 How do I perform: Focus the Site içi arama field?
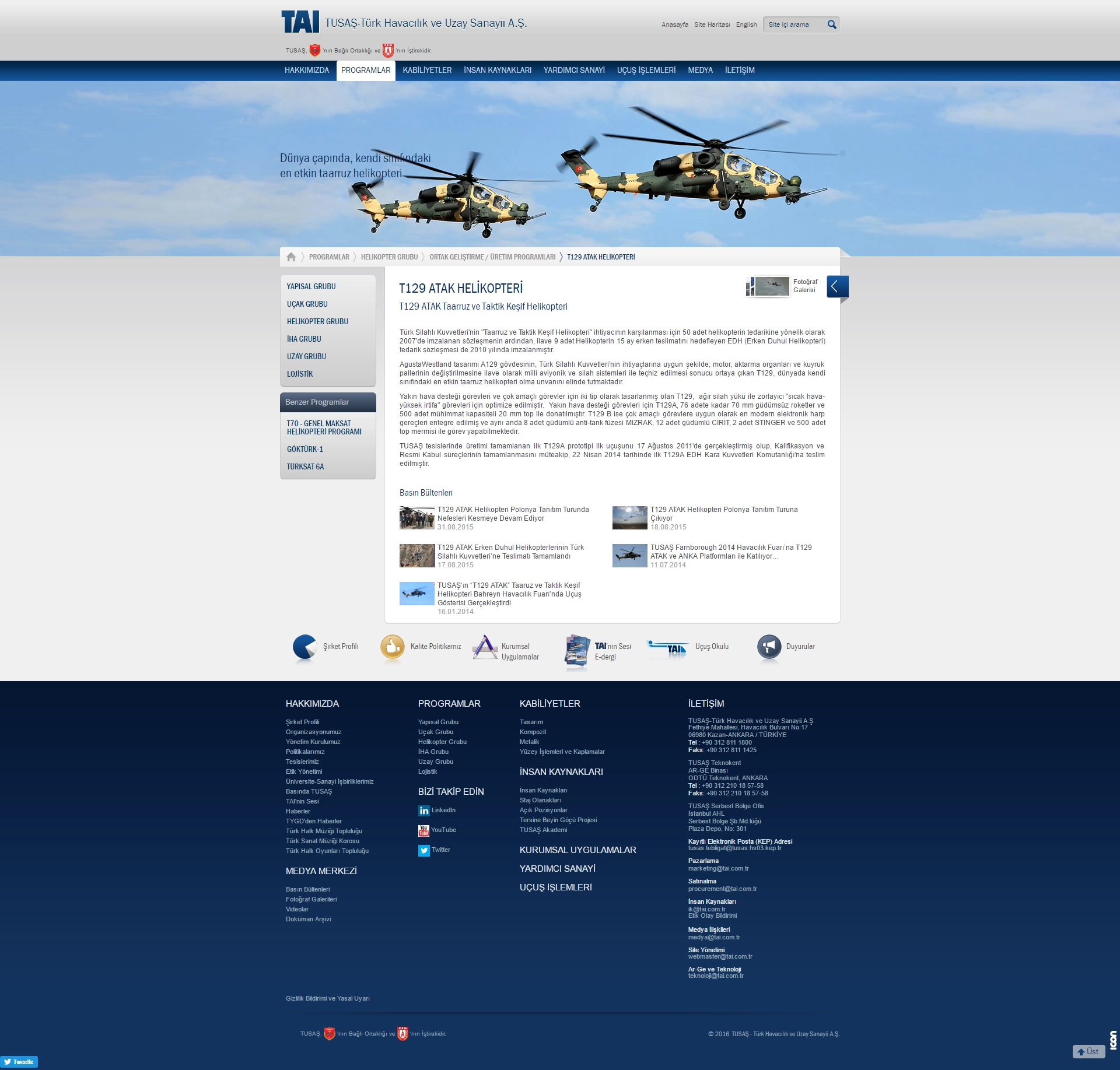point(794,24)
